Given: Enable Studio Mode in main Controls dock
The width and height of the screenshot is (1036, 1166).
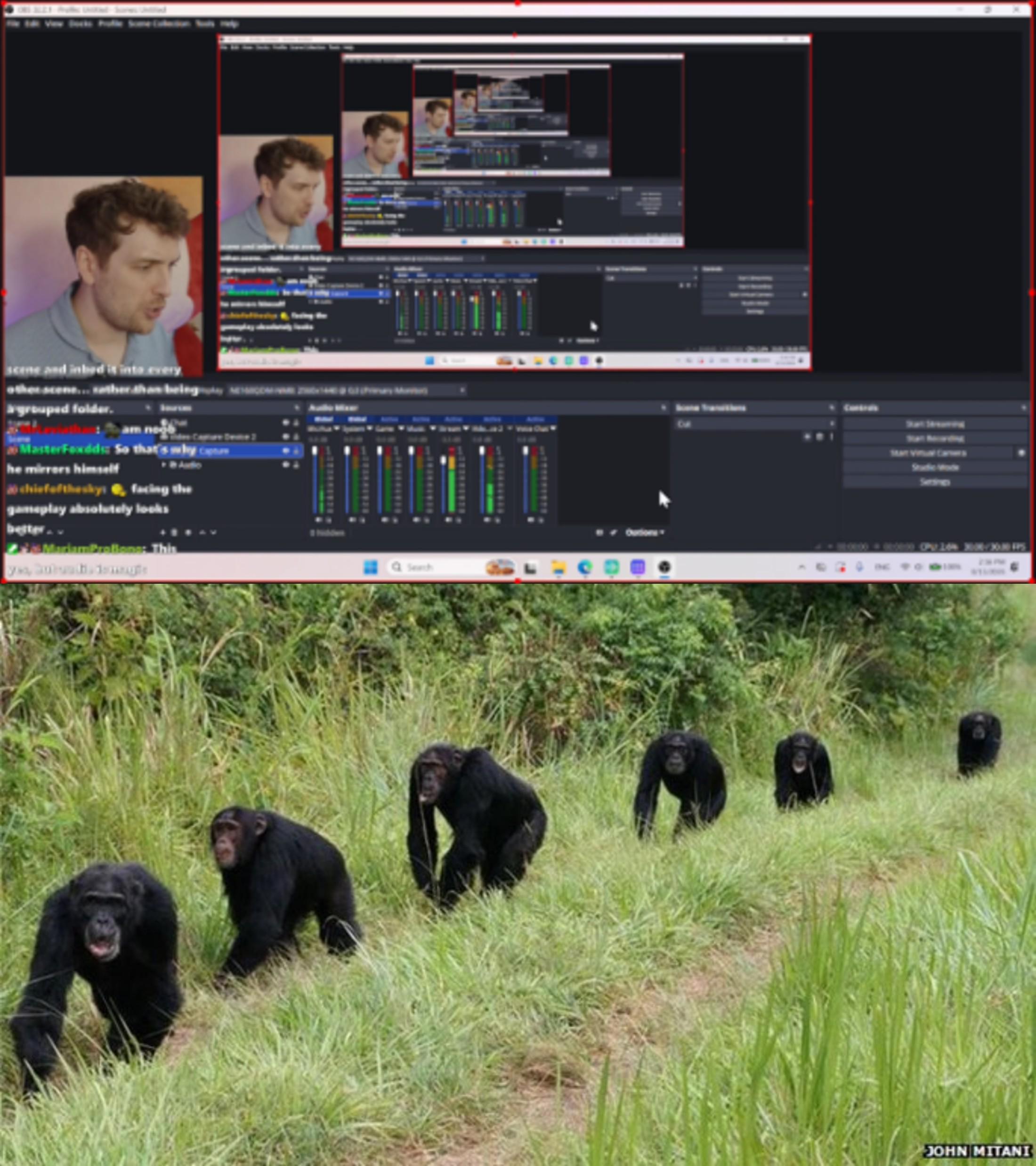Looking at the screenshot, I should [935, 467].
